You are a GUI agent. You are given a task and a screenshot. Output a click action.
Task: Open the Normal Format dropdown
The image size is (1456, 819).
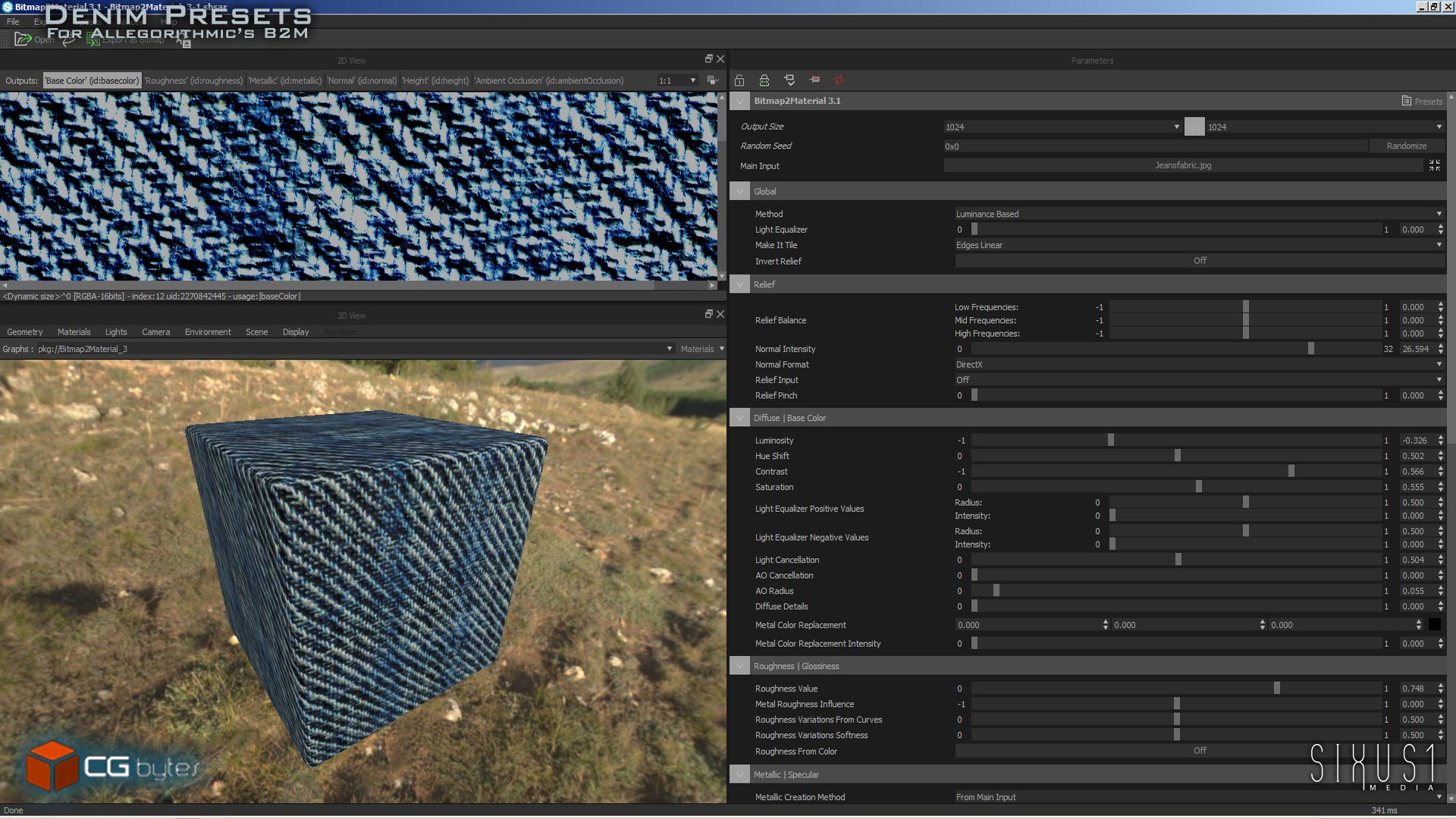tap(1200, 365)
